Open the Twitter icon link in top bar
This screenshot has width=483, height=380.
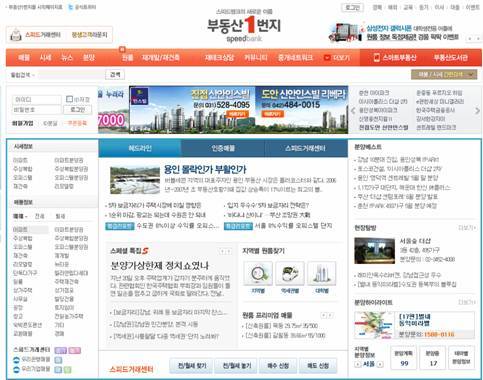click(70, 7)
